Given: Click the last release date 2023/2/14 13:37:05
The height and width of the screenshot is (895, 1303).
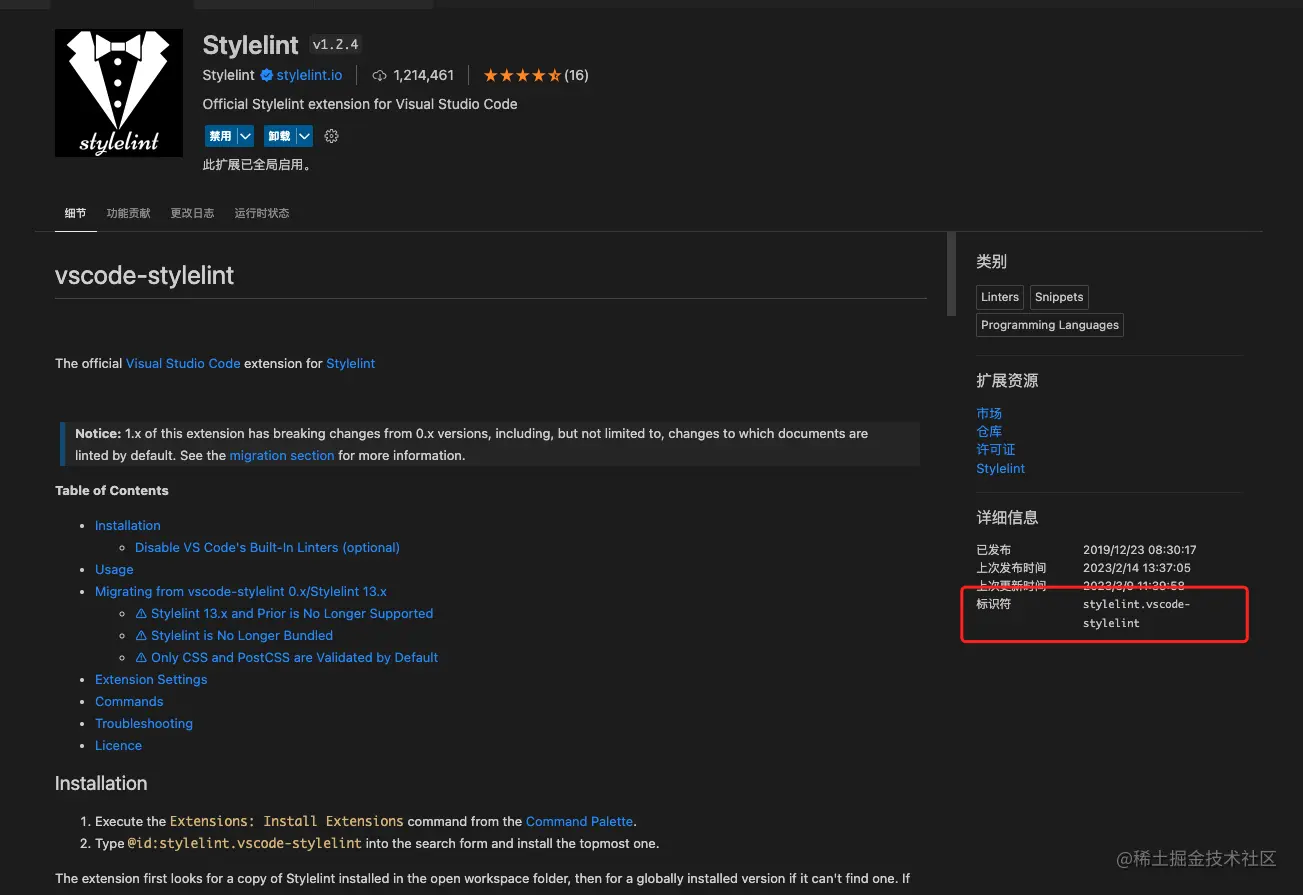Looking at the screenshot, I should pos(1137,568).
